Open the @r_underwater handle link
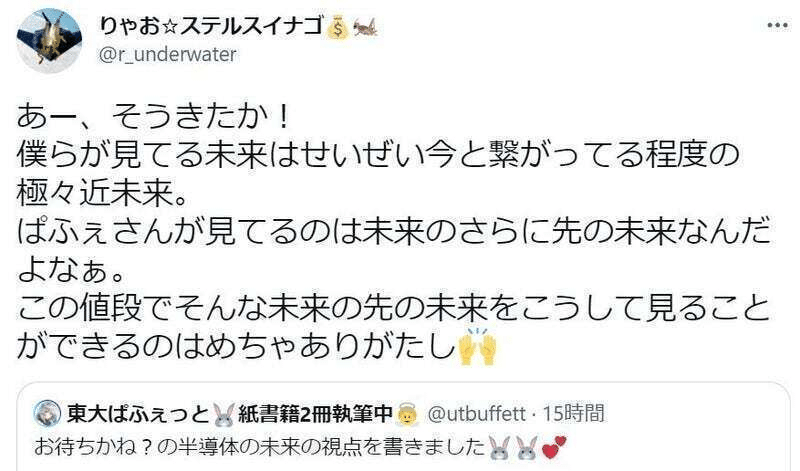800x471 pixels. (168, 54)
